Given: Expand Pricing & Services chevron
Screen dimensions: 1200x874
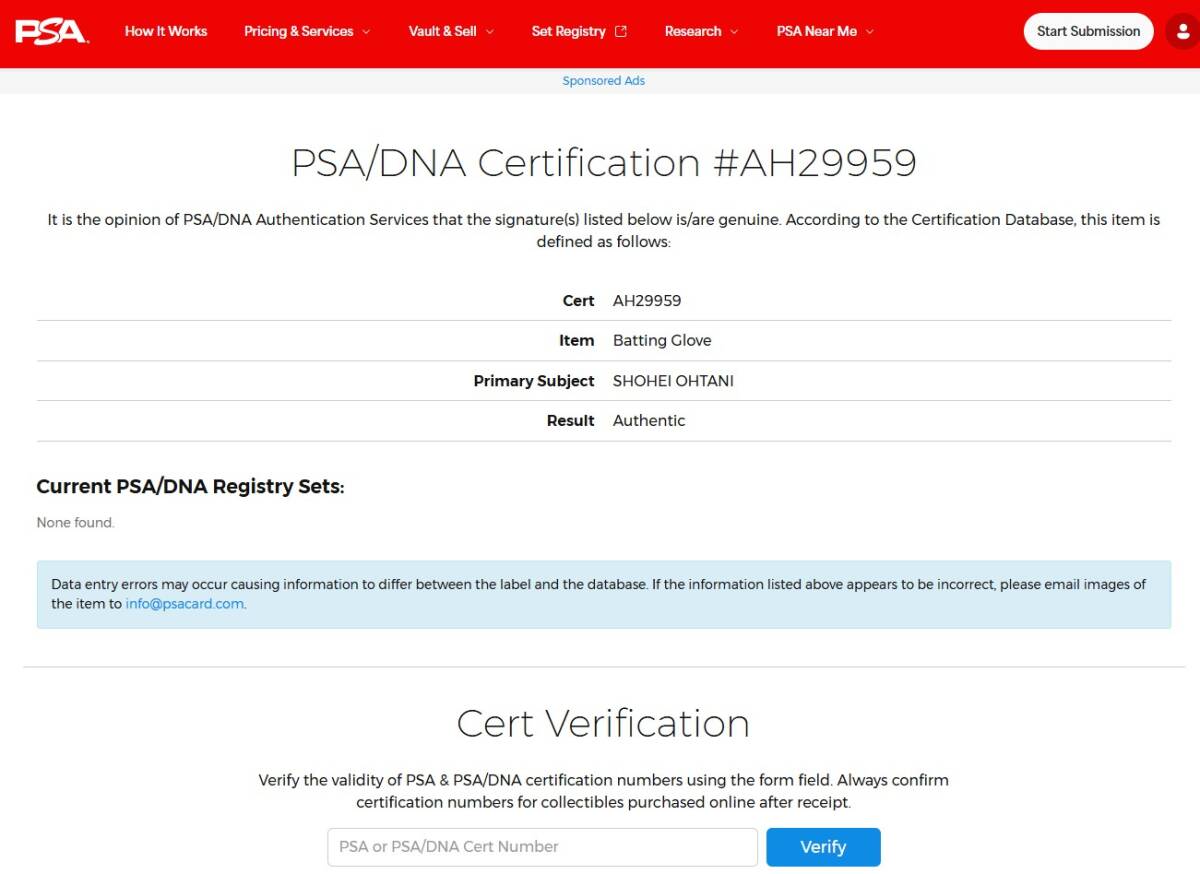Looking at the screenshot, I should click(366, 32).
